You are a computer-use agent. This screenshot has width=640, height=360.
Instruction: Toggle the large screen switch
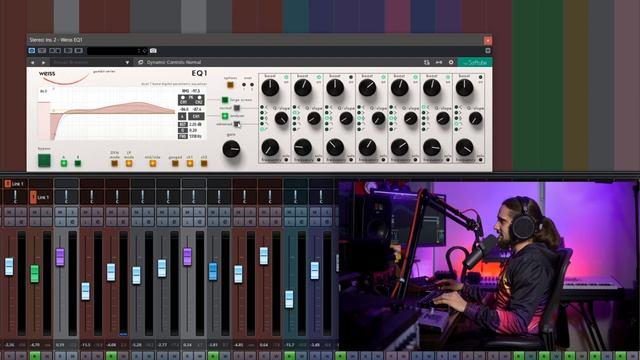[225, 100]
